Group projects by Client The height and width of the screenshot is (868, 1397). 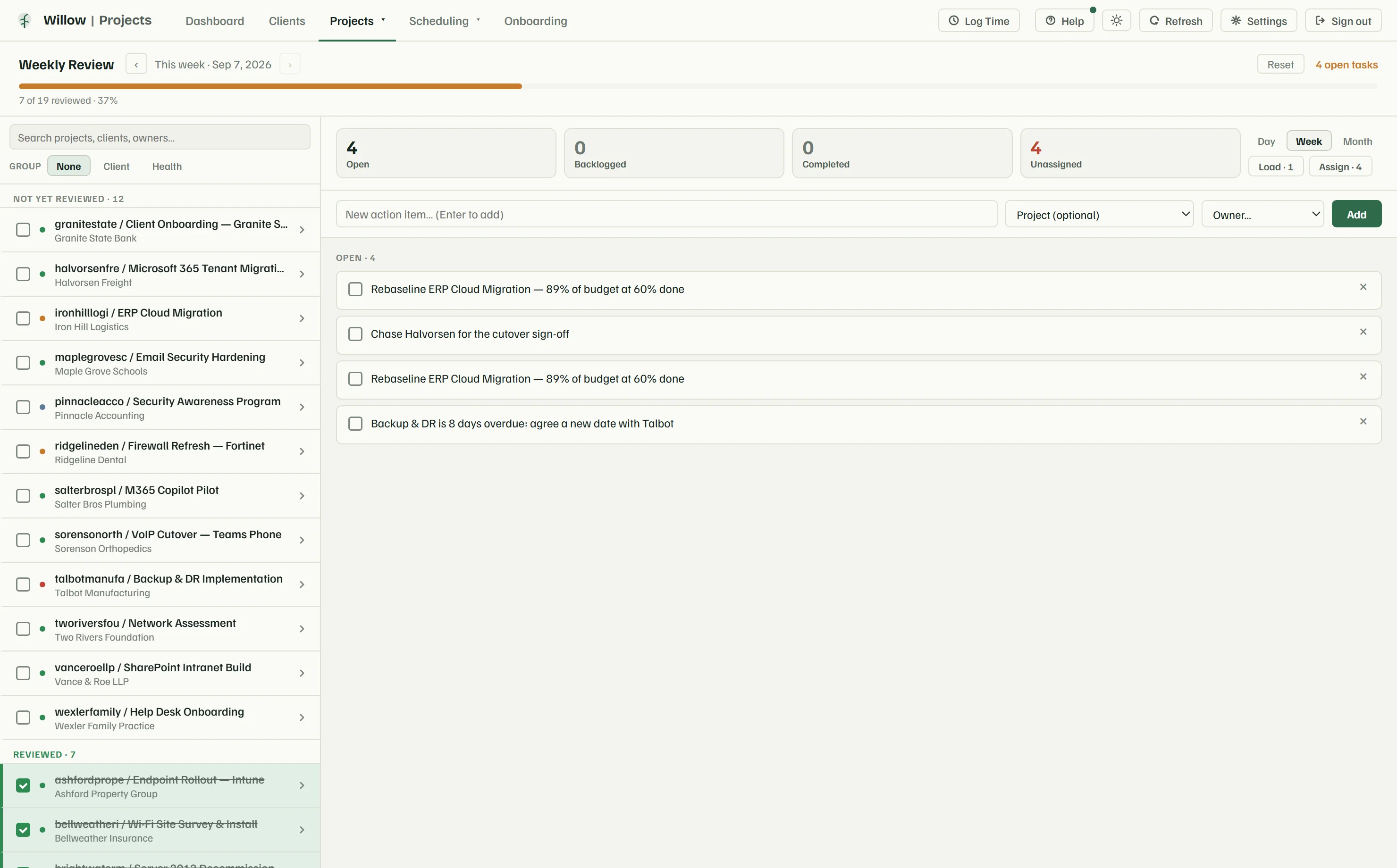(x=116, y=166)
